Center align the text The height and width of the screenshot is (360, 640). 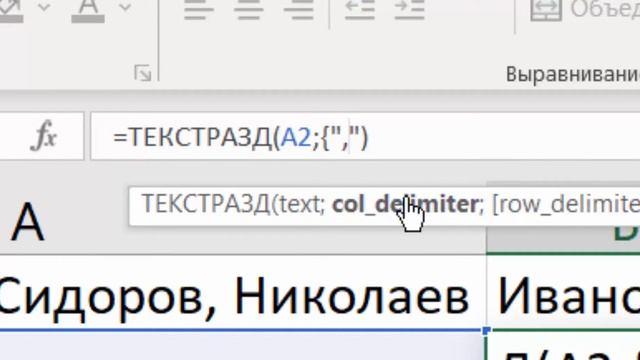coord(249,10)
